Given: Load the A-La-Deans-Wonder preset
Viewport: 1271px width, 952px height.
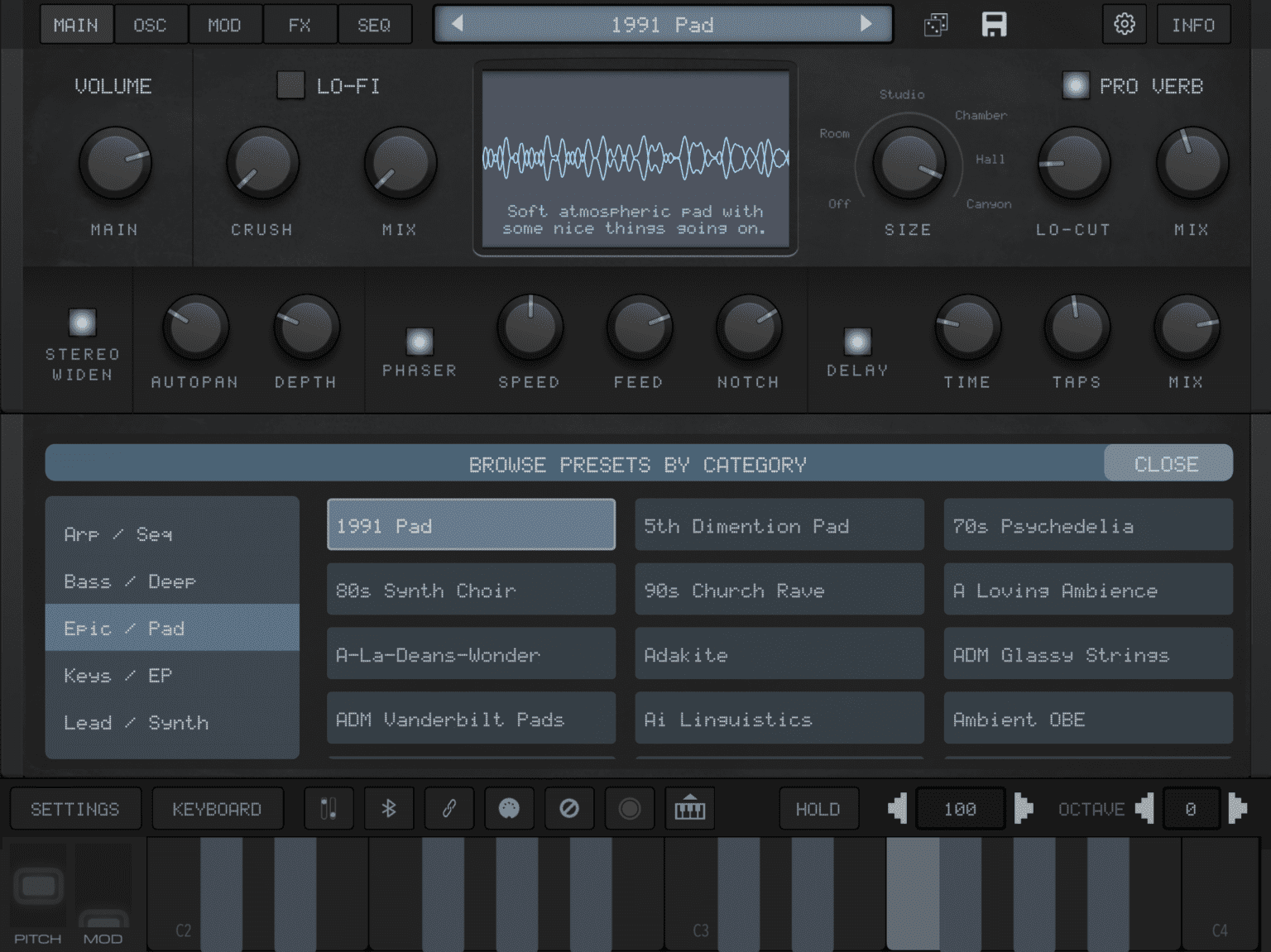Looking at the screenshot, I should [471, 654].
